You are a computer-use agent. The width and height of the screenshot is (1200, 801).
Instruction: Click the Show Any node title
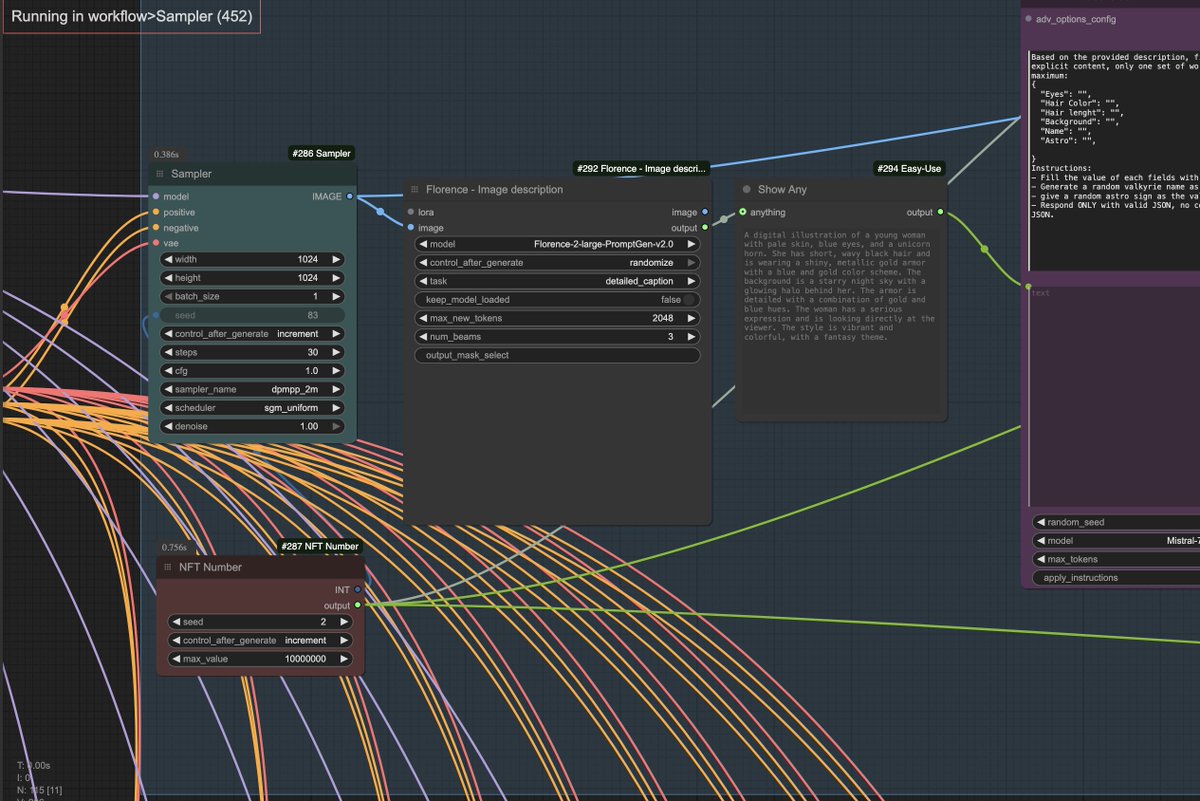click(782, 189)
